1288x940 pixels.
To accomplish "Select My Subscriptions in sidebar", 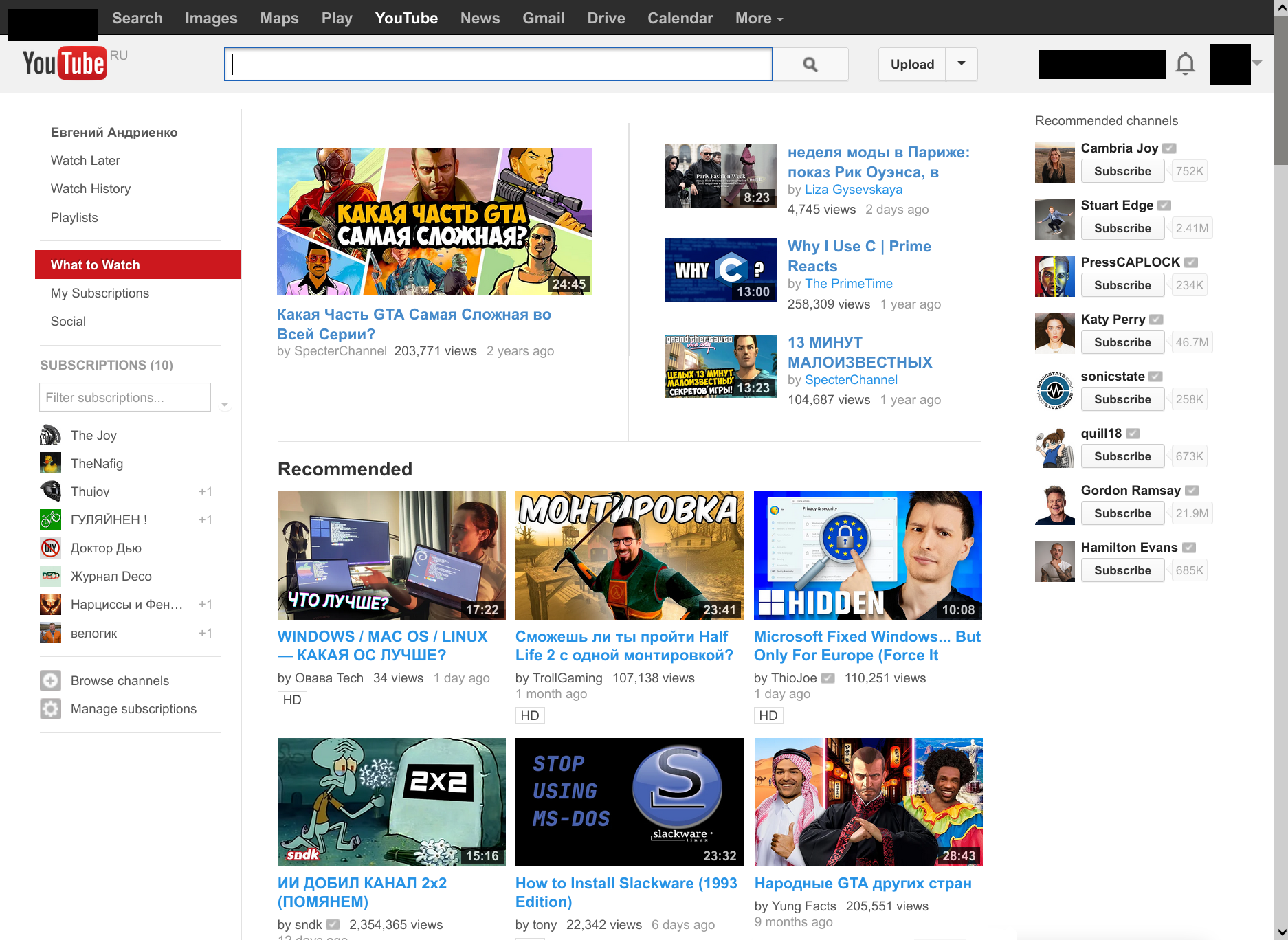I will 100,293.
